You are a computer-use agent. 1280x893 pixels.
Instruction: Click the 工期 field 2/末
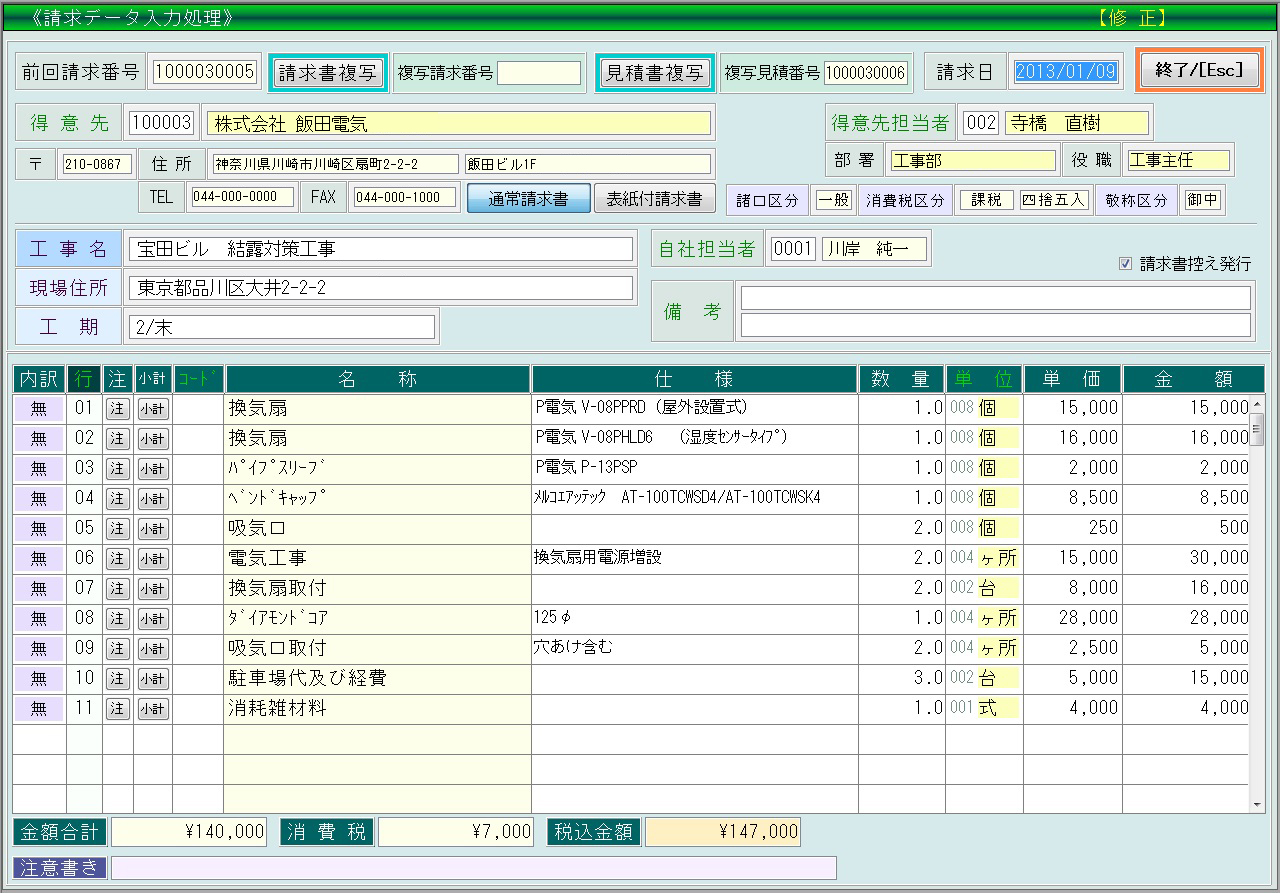282,327
